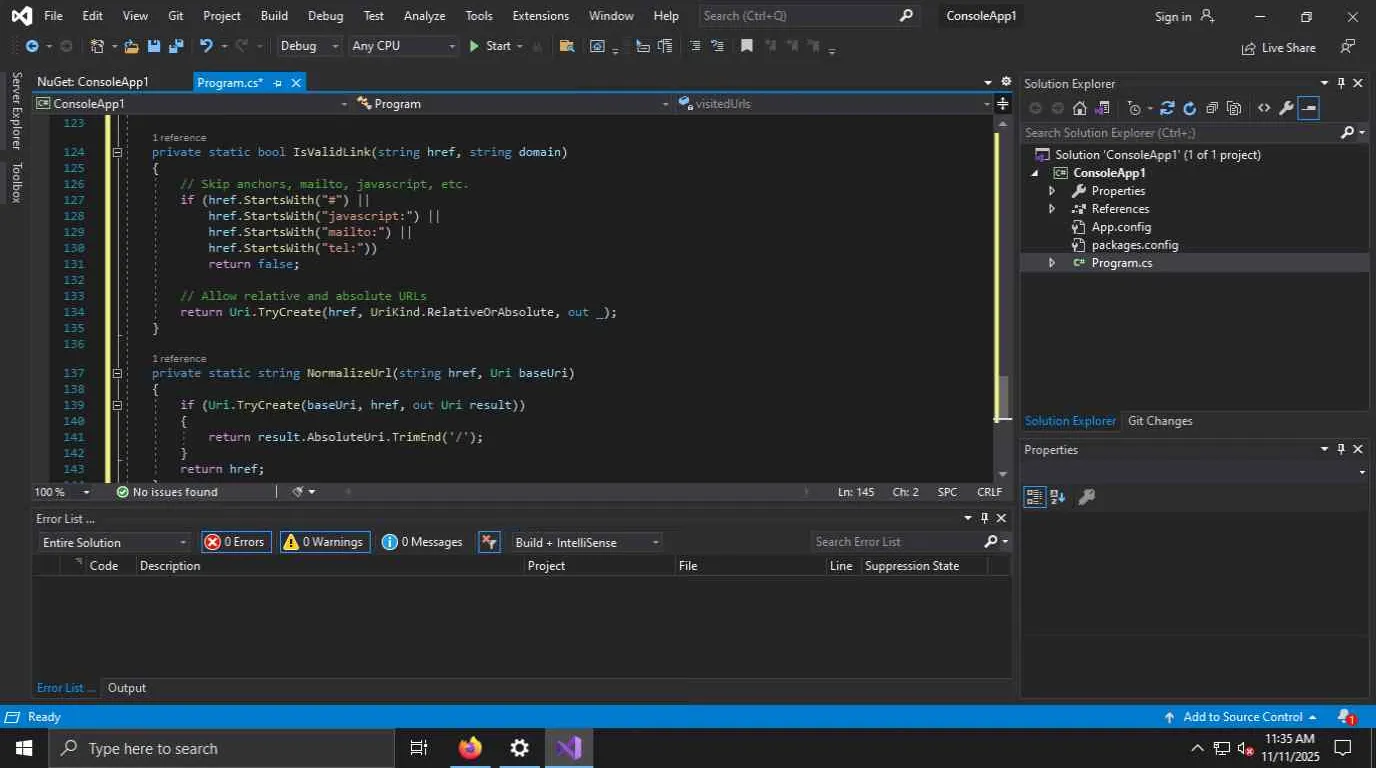Click the bookmark icon in toolbar
The image size is (1376, 768).
tap(746, 46)
